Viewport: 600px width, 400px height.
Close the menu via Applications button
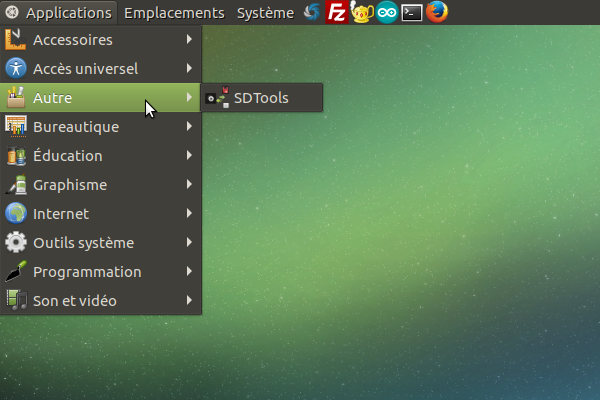(x=59, y=13)
